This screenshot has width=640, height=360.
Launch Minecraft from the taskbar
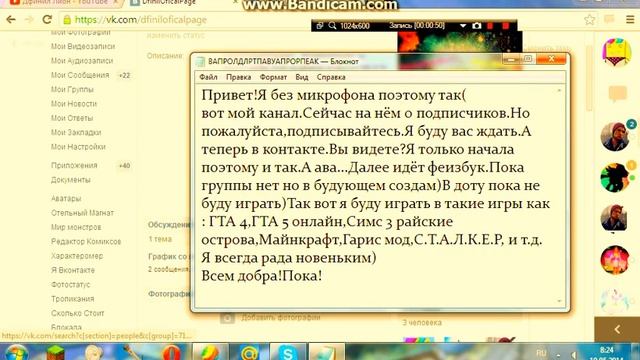point(55,352)
